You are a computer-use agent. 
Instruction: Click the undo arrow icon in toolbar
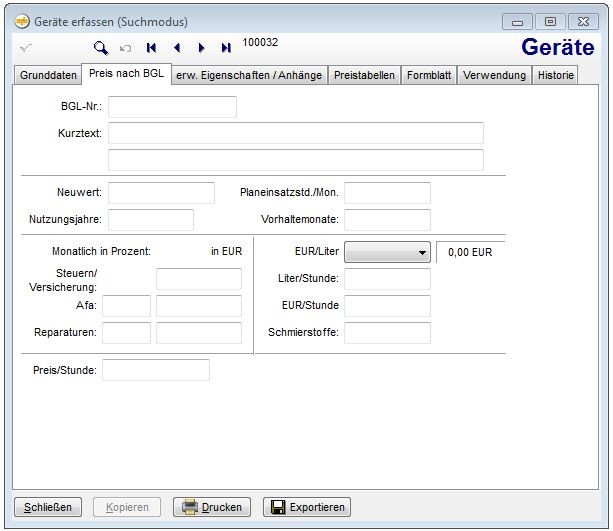click(125, 47)
